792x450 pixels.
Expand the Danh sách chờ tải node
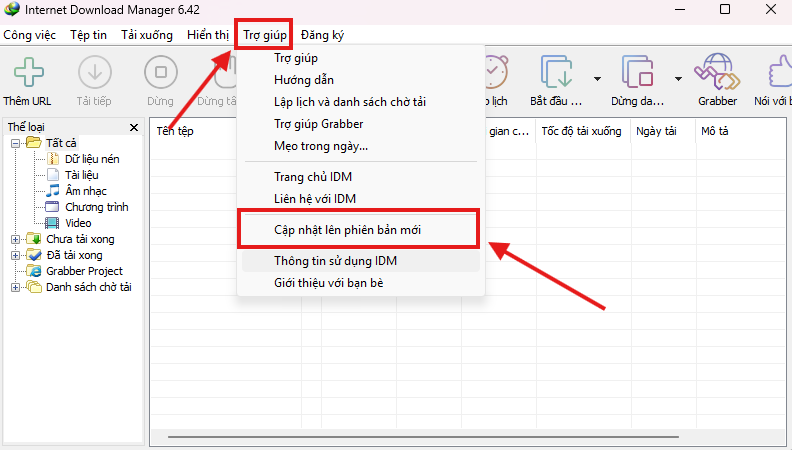point(16,287)
